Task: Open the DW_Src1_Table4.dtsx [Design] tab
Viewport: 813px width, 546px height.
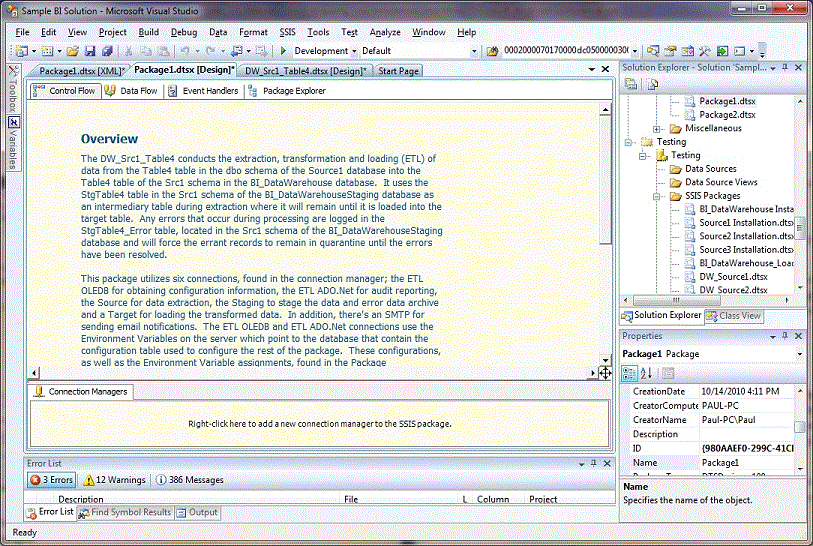Action: (x=305, y=71)
